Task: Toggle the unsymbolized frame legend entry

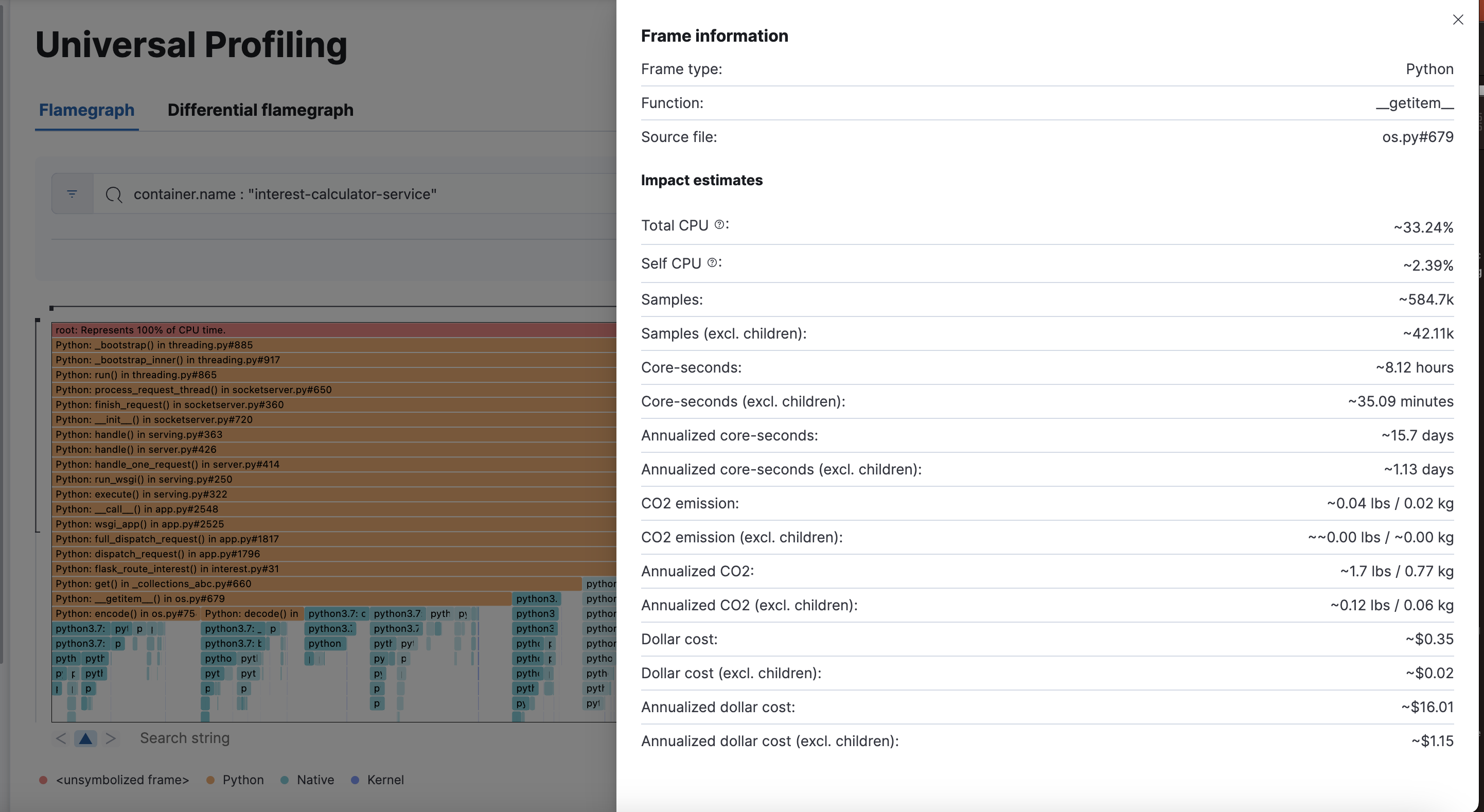Action: 122,780
